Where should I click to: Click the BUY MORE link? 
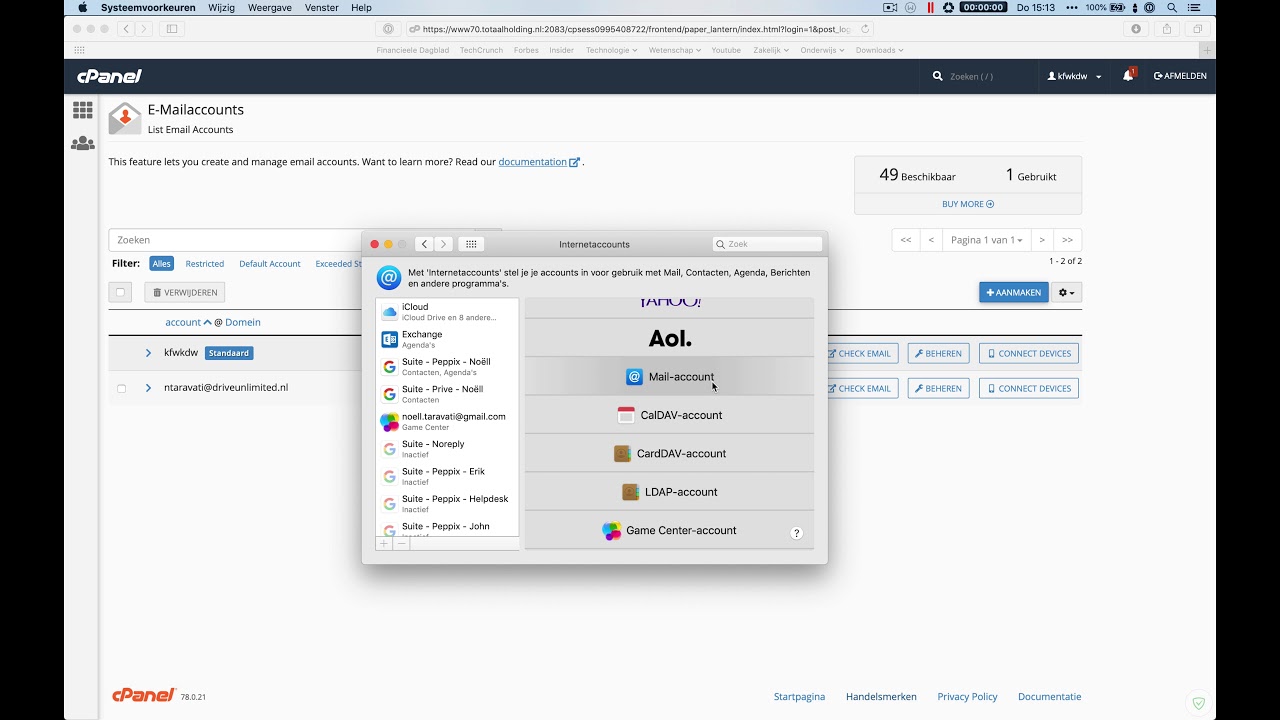pos(968,204)
